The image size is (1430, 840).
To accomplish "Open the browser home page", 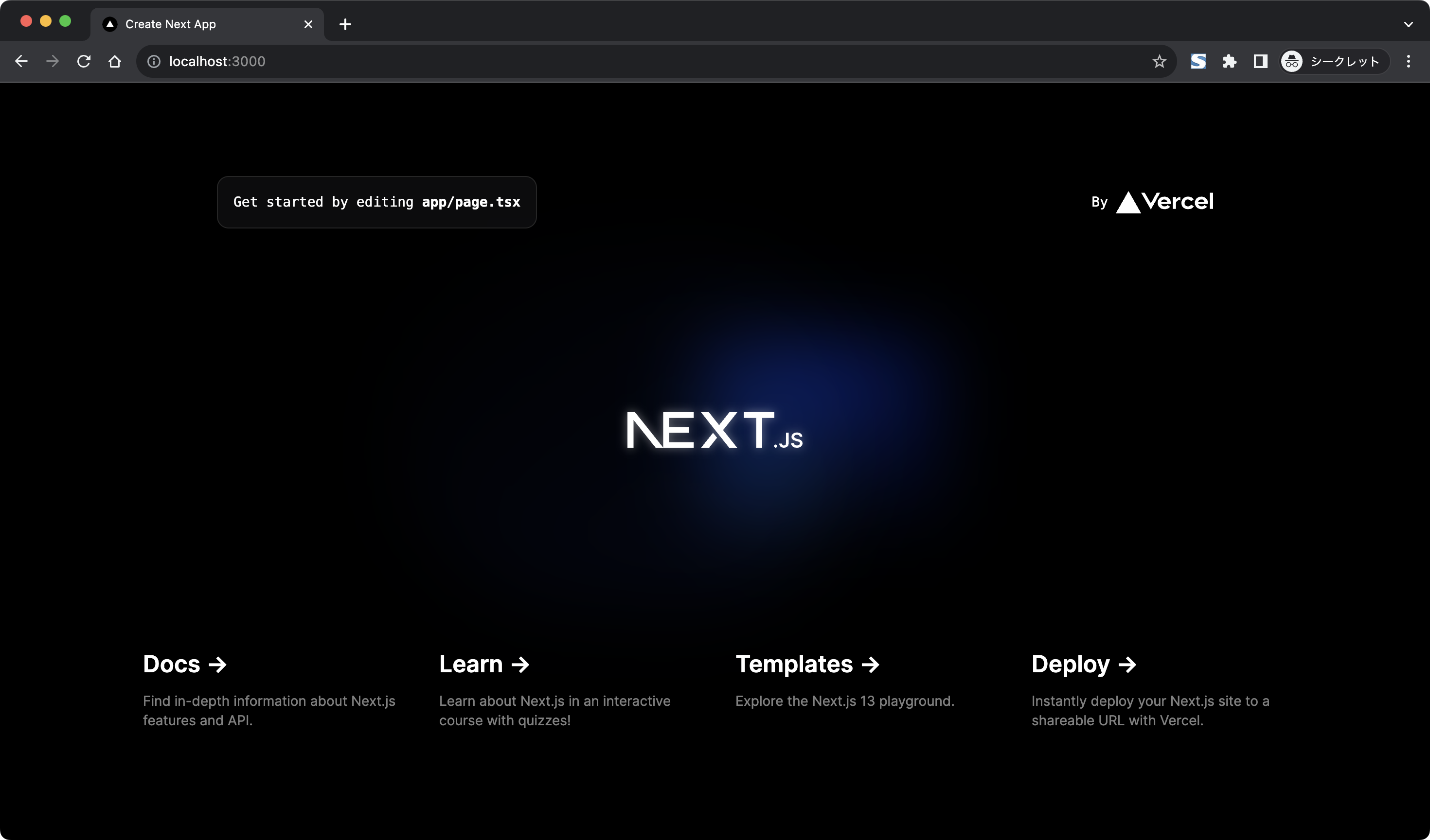I will point(115,61).
